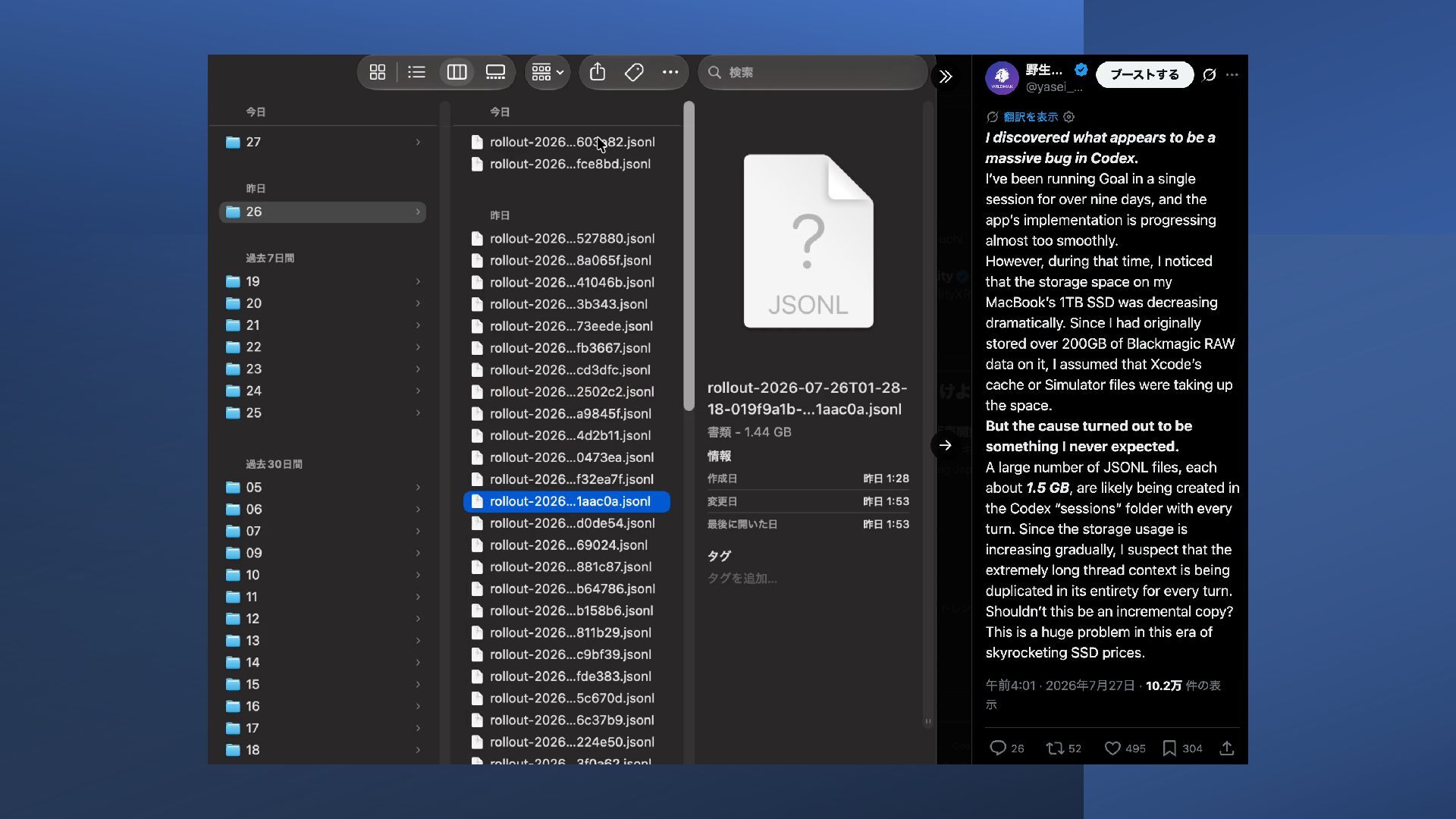
Task: Click the folder icon for 09
Action: pyautogui.click(x=233, y=554)
